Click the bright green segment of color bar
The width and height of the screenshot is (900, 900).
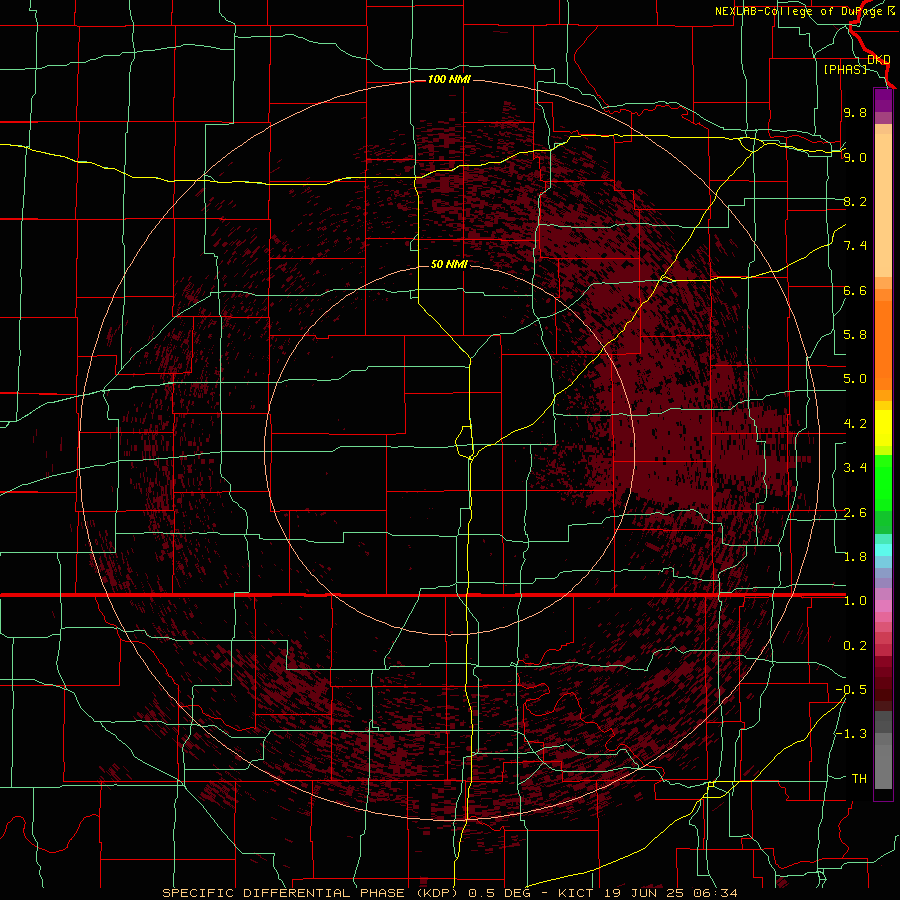pos(883,482)
